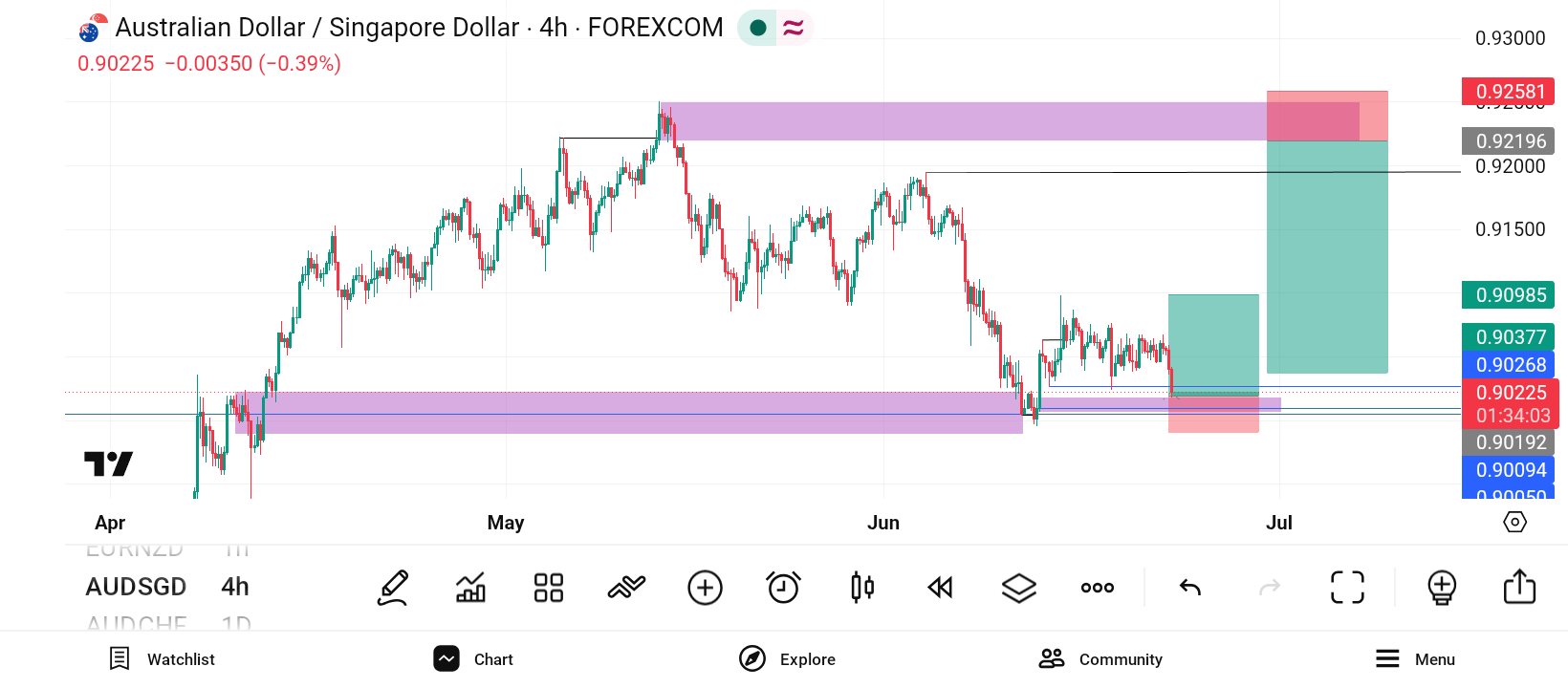Open the Menu hamburger button
This screenshot has width=1568, height=688.
pos(1415,659)
